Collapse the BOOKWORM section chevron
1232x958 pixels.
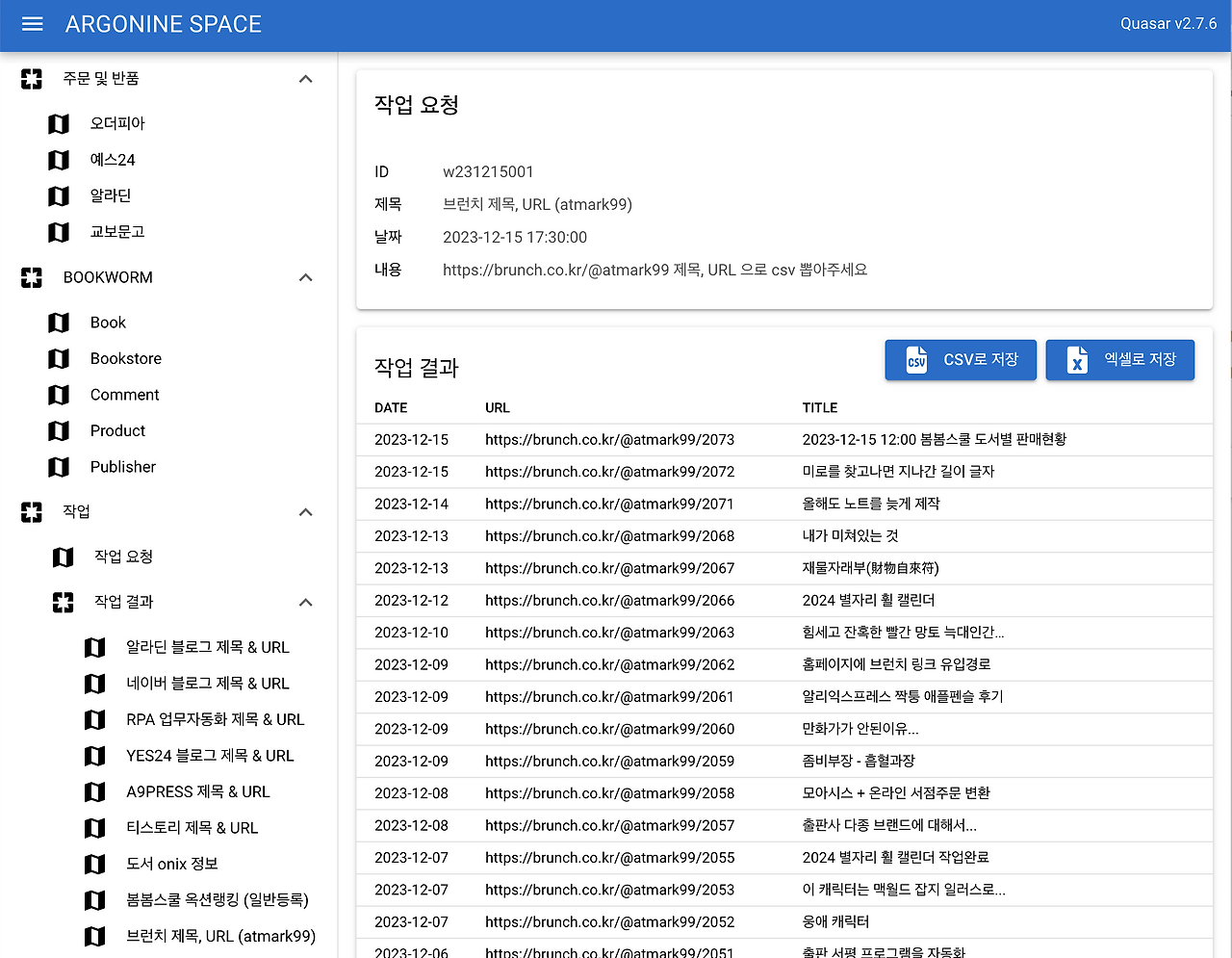[305, 277]
